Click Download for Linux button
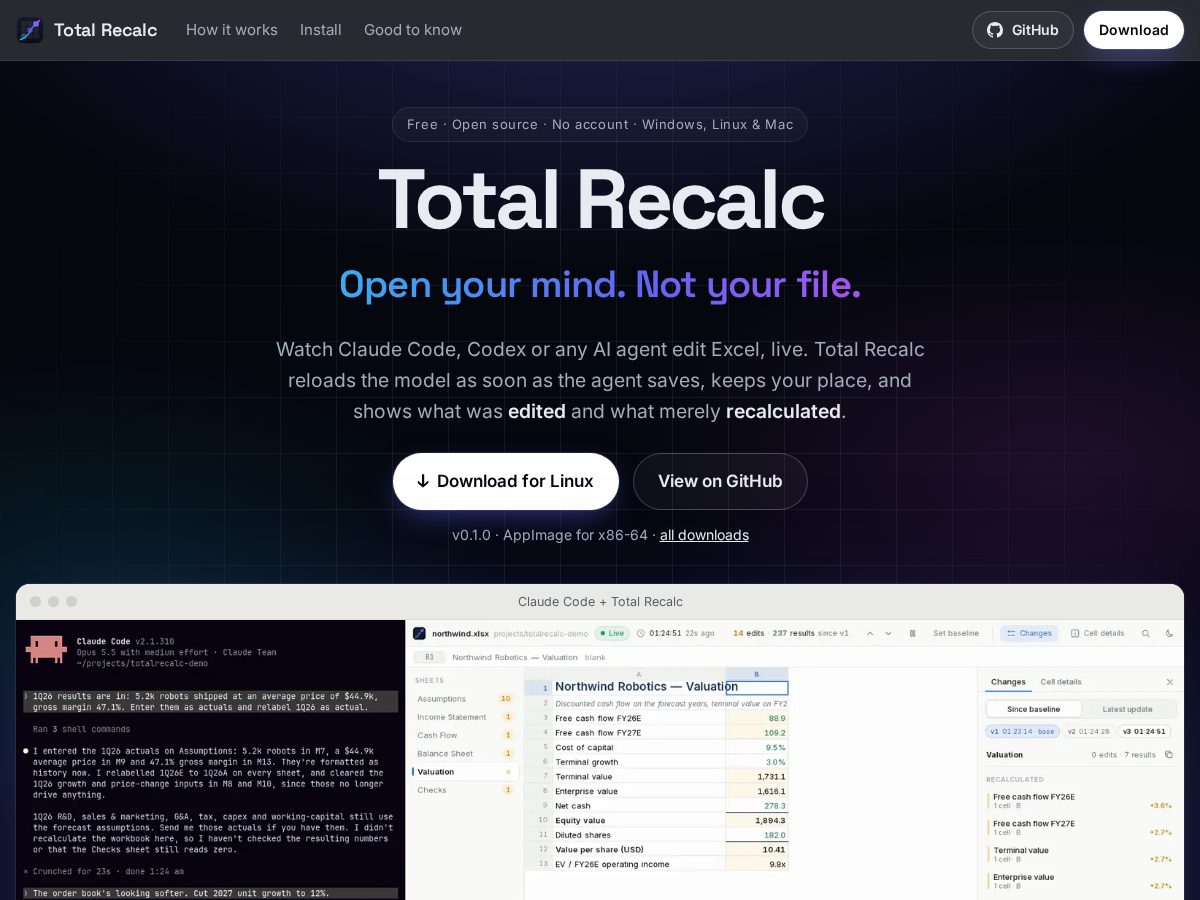Screen dimensions: 1200x900 (x=506, y=481)
